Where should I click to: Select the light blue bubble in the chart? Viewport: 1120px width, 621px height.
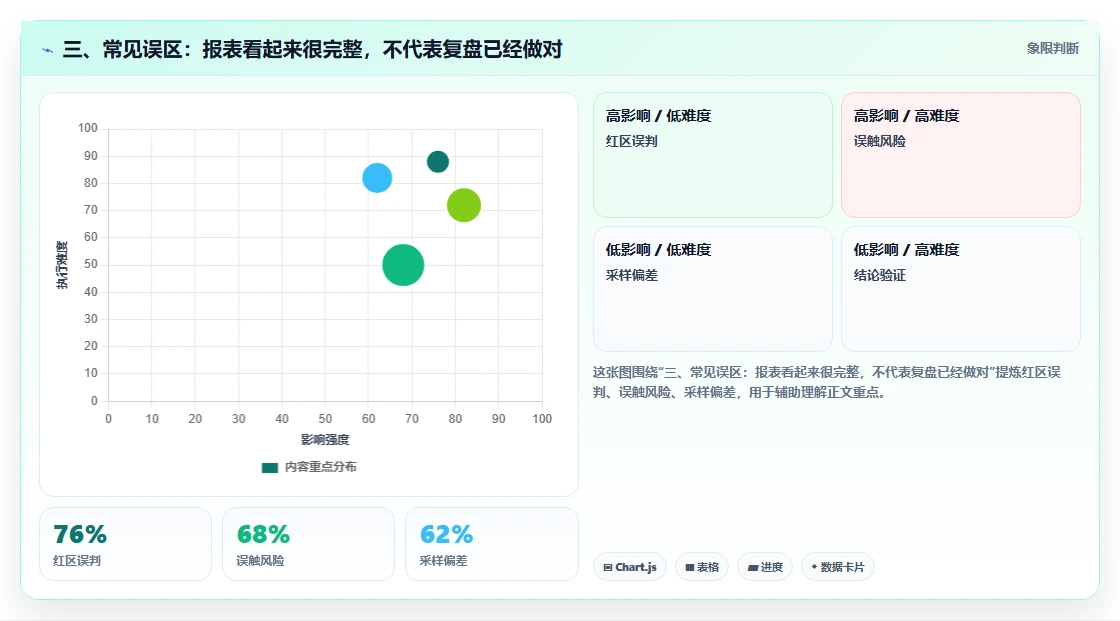point(377,178)
